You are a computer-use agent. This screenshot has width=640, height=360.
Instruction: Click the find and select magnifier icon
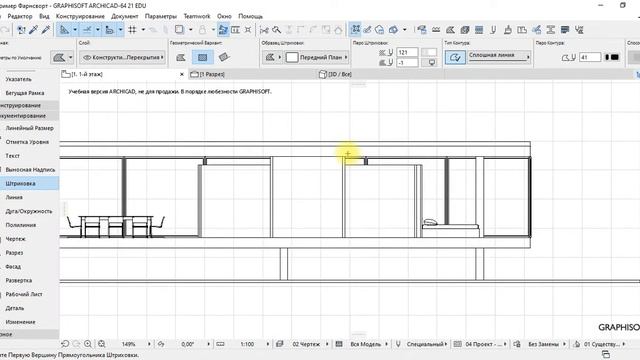click(277, 30)
